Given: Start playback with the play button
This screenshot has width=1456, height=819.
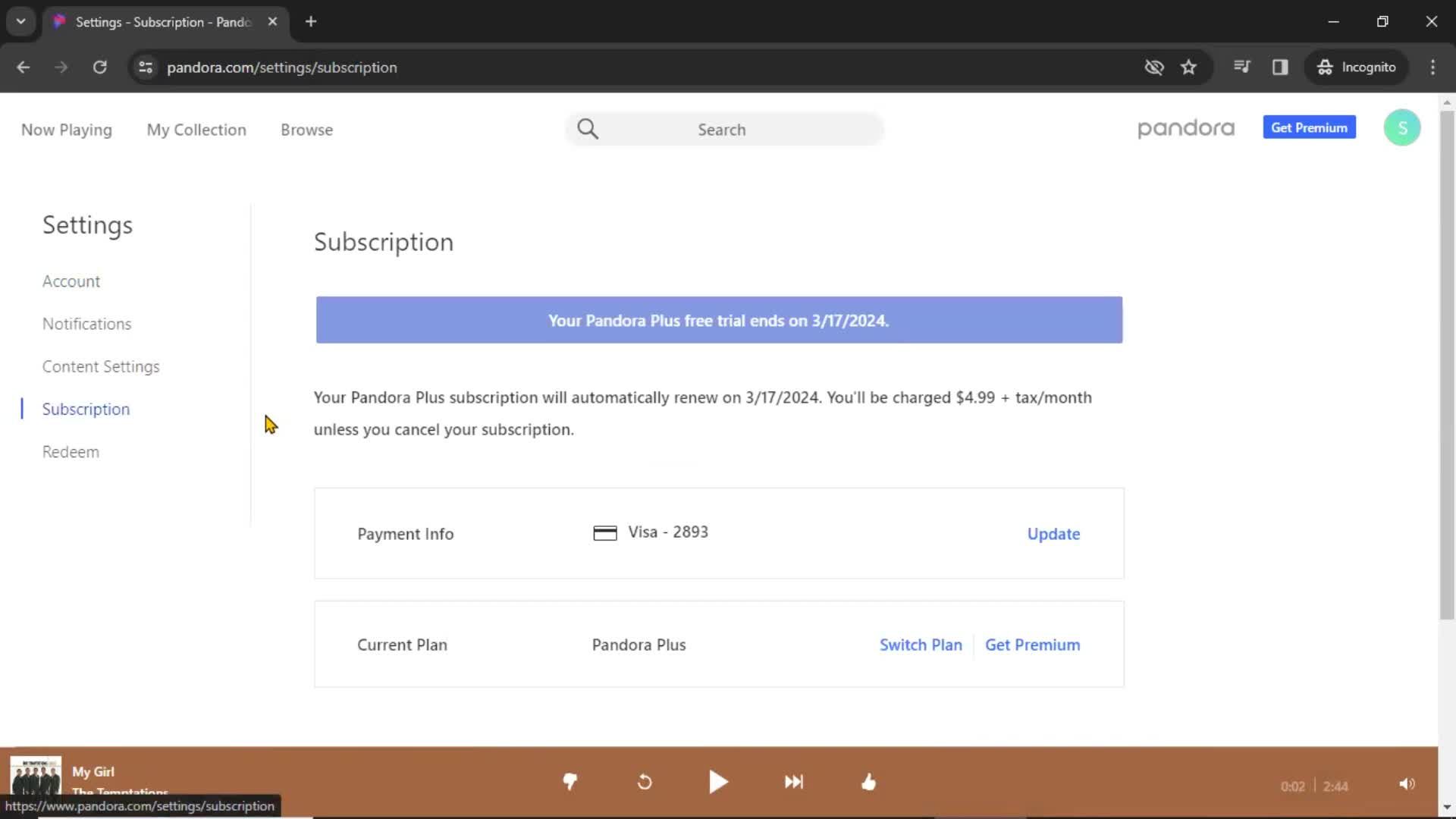Looking at the screenshot, I should 718,782.
